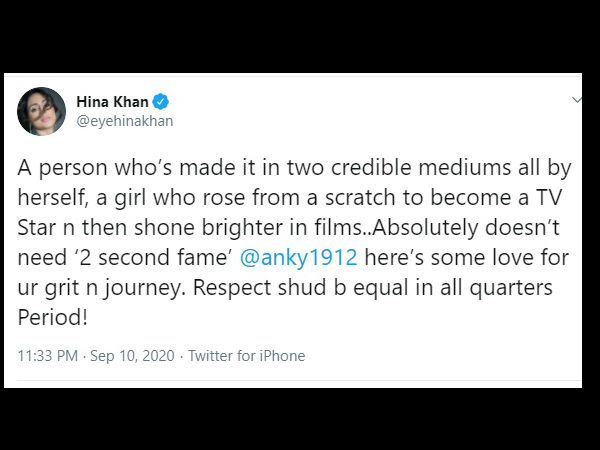The image size is (600, 450).
Task: Click the word Respect in the tweet
Action: point(232,288)
